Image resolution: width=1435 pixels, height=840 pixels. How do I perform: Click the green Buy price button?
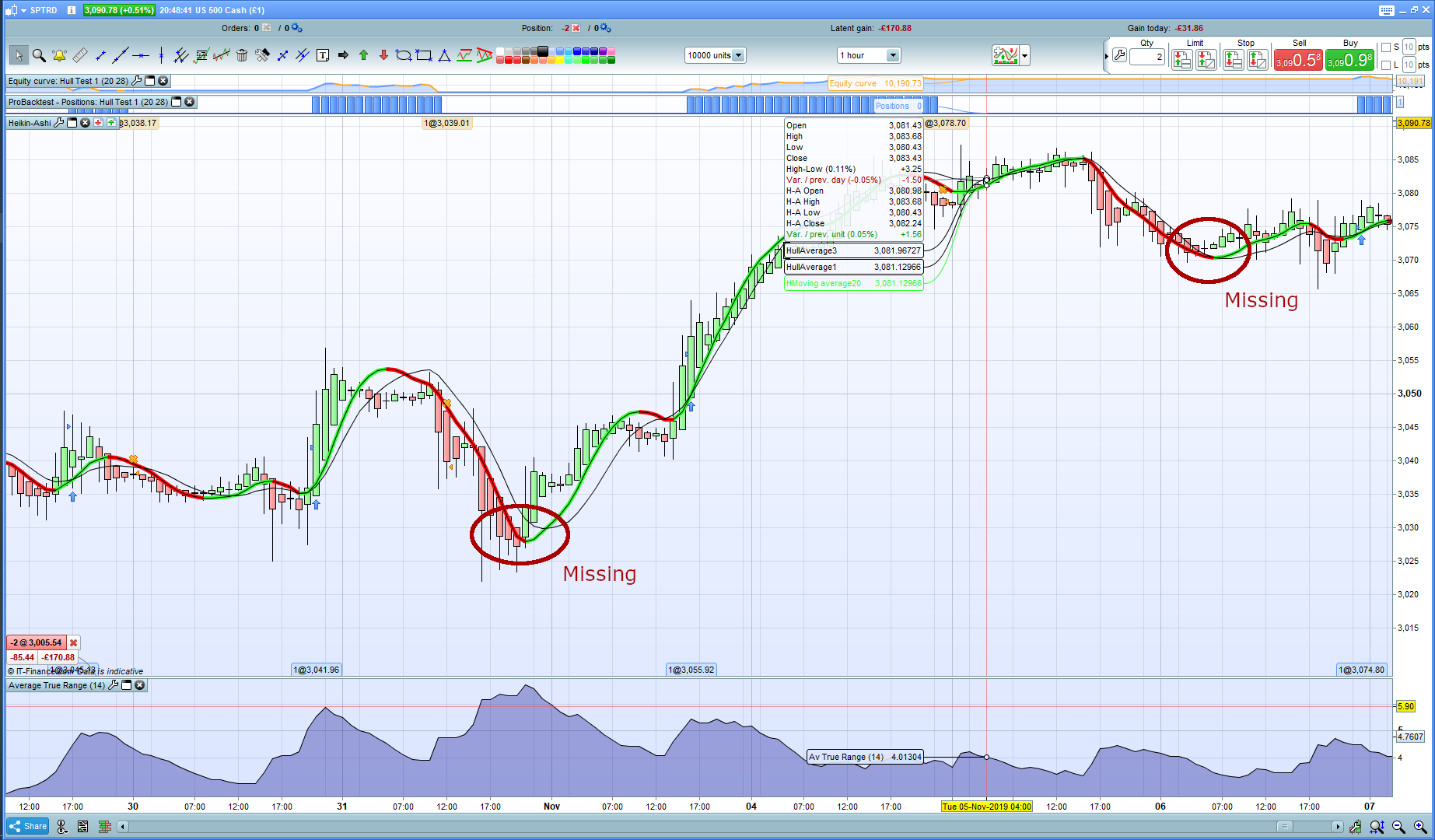(1350, 60)
